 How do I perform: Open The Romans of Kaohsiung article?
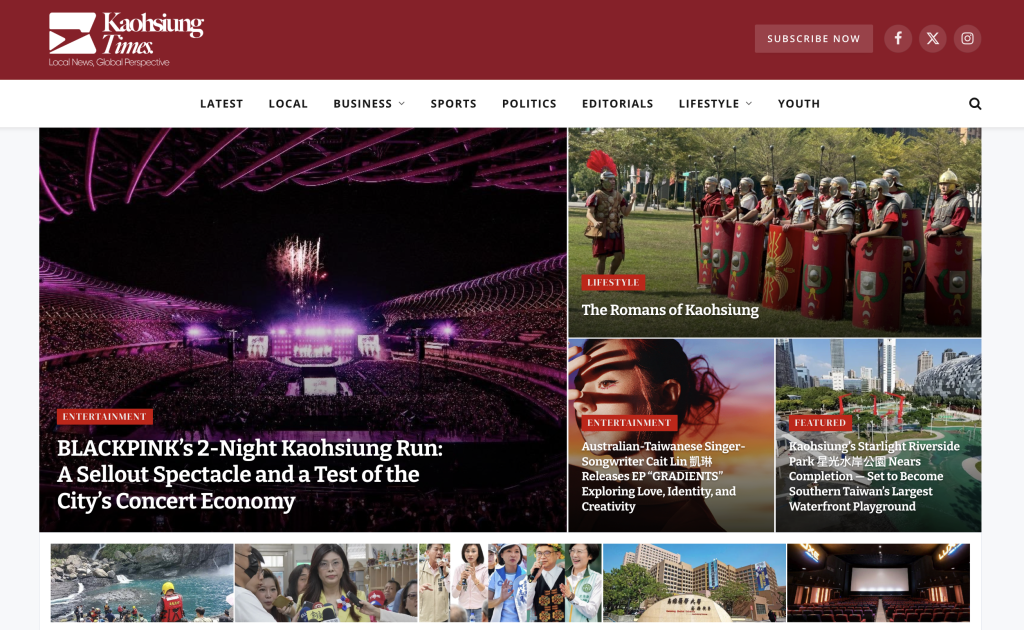pos(670,310)
